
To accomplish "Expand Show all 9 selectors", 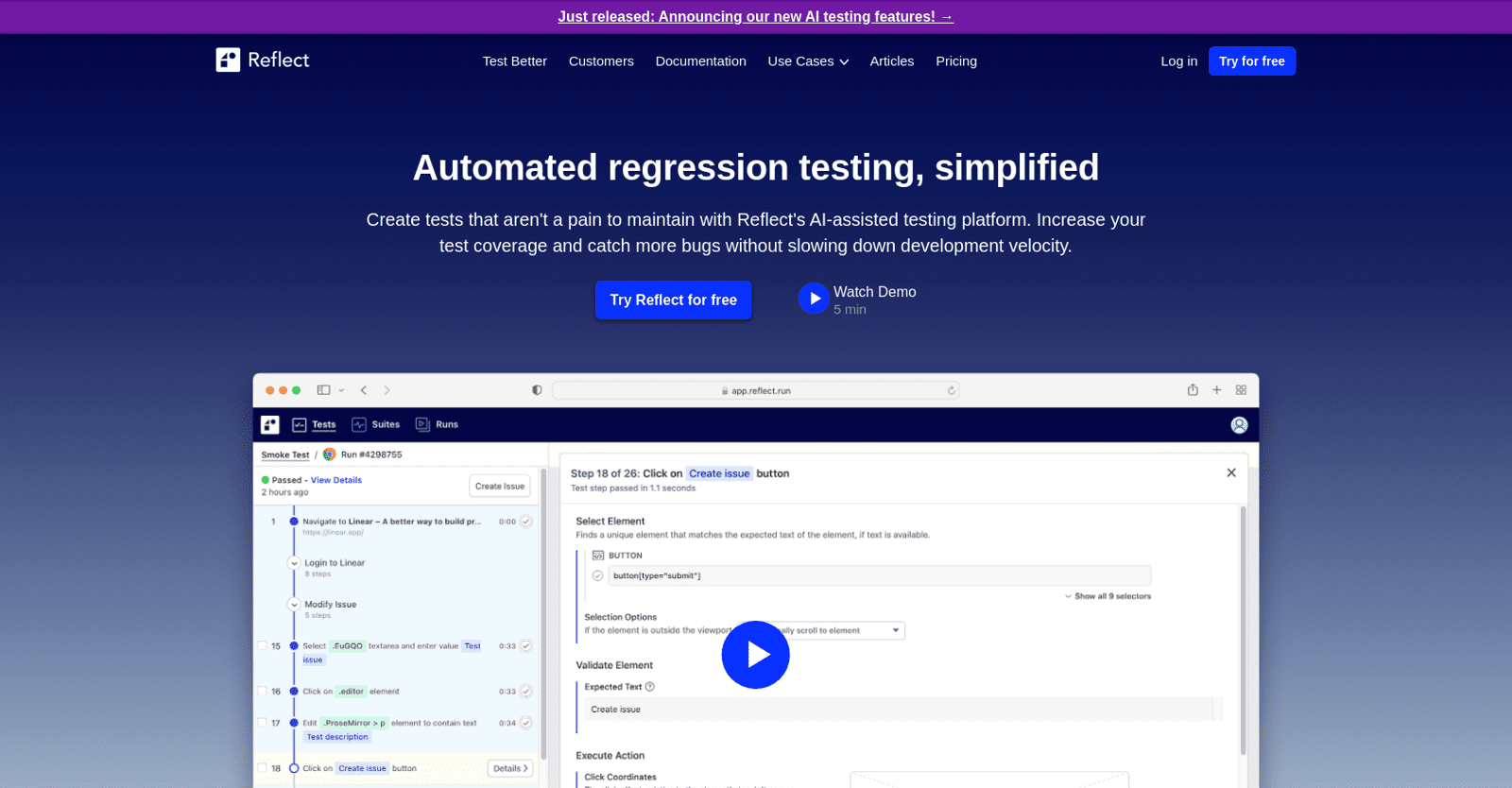I will point(1108,596).
